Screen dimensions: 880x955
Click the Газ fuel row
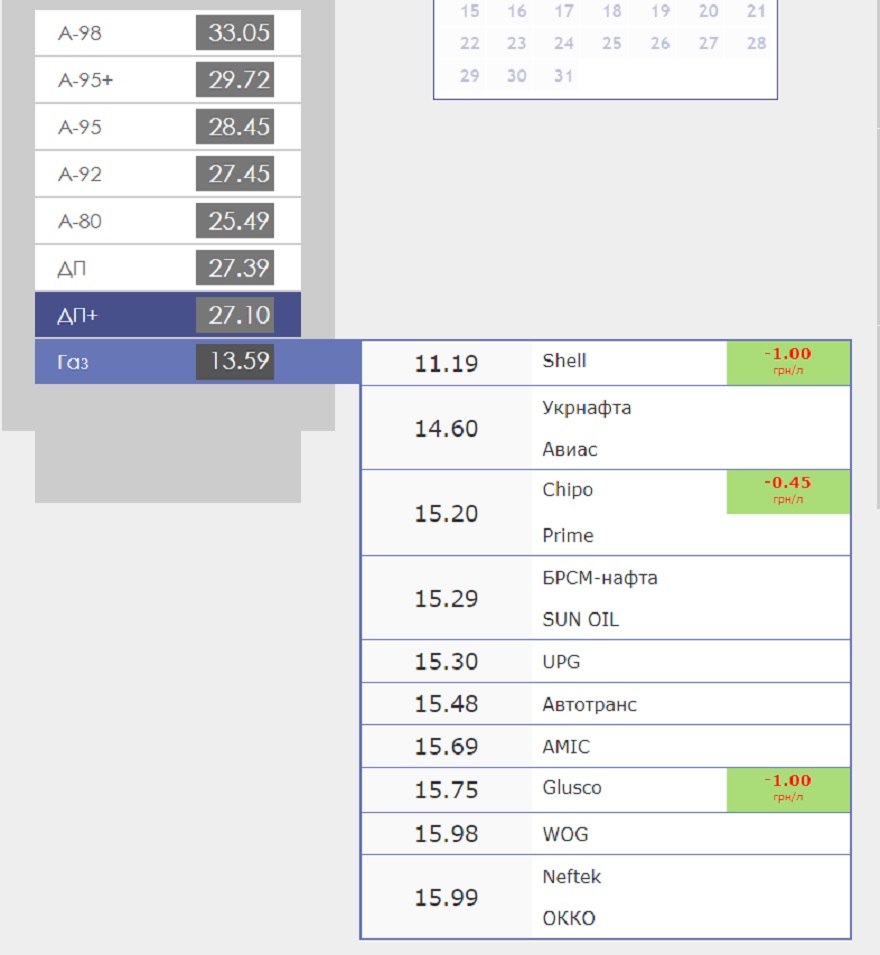click(x=198, y=362)
